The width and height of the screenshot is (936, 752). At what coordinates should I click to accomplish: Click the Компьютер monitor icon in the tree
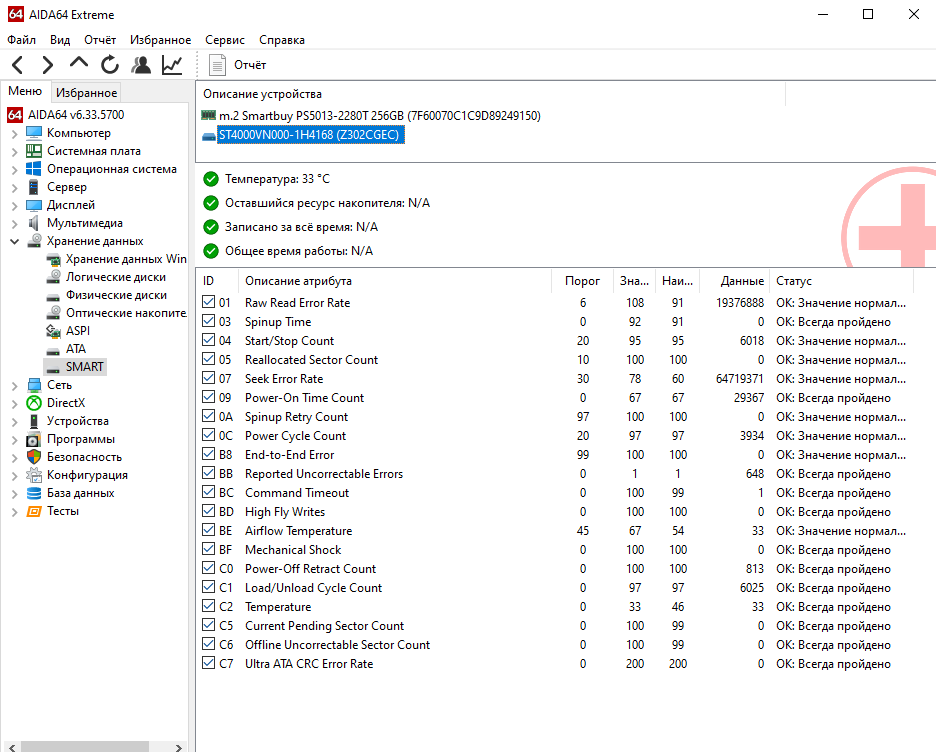pos(34,132)
